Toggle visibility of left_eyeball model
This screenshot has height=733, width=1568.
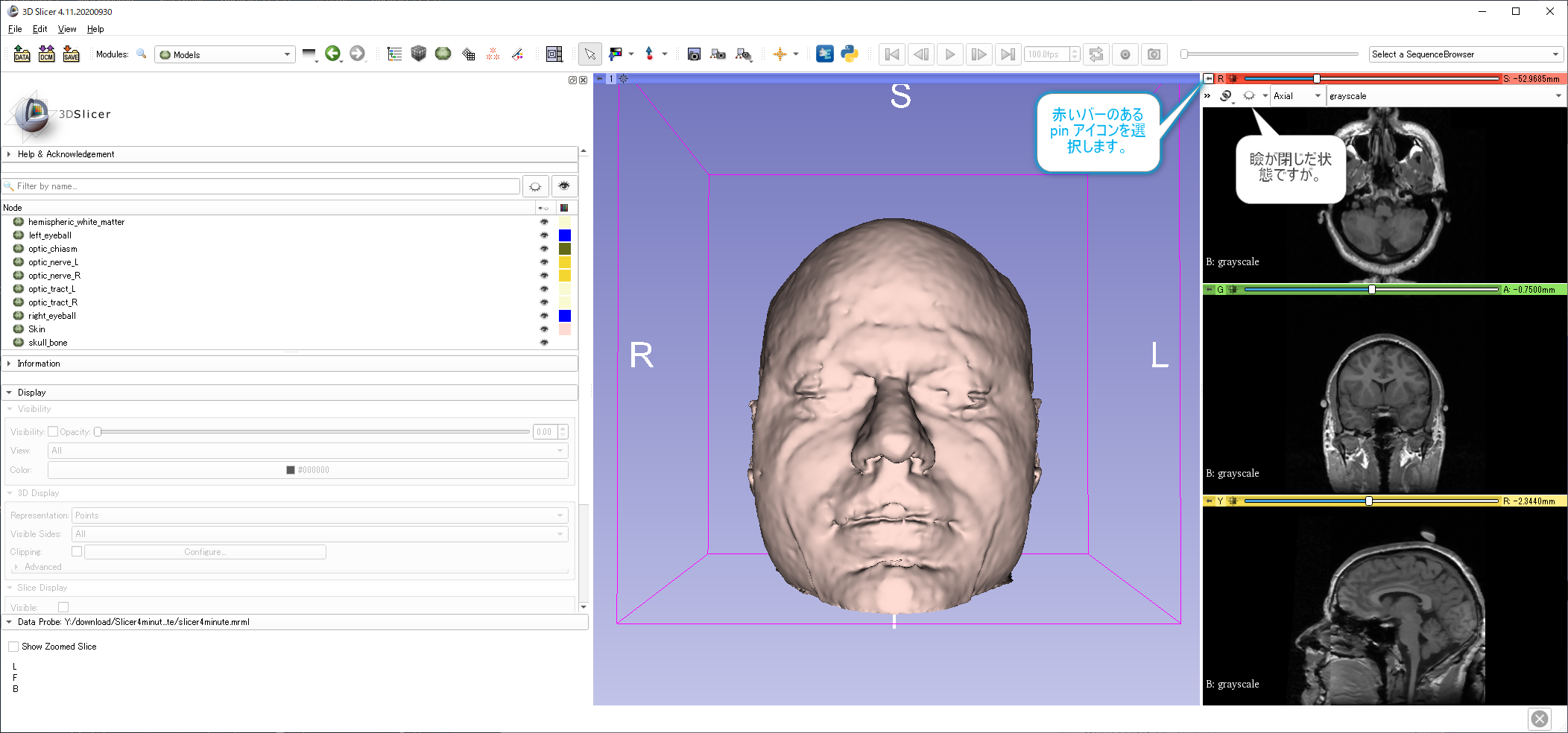click(544, 235)
